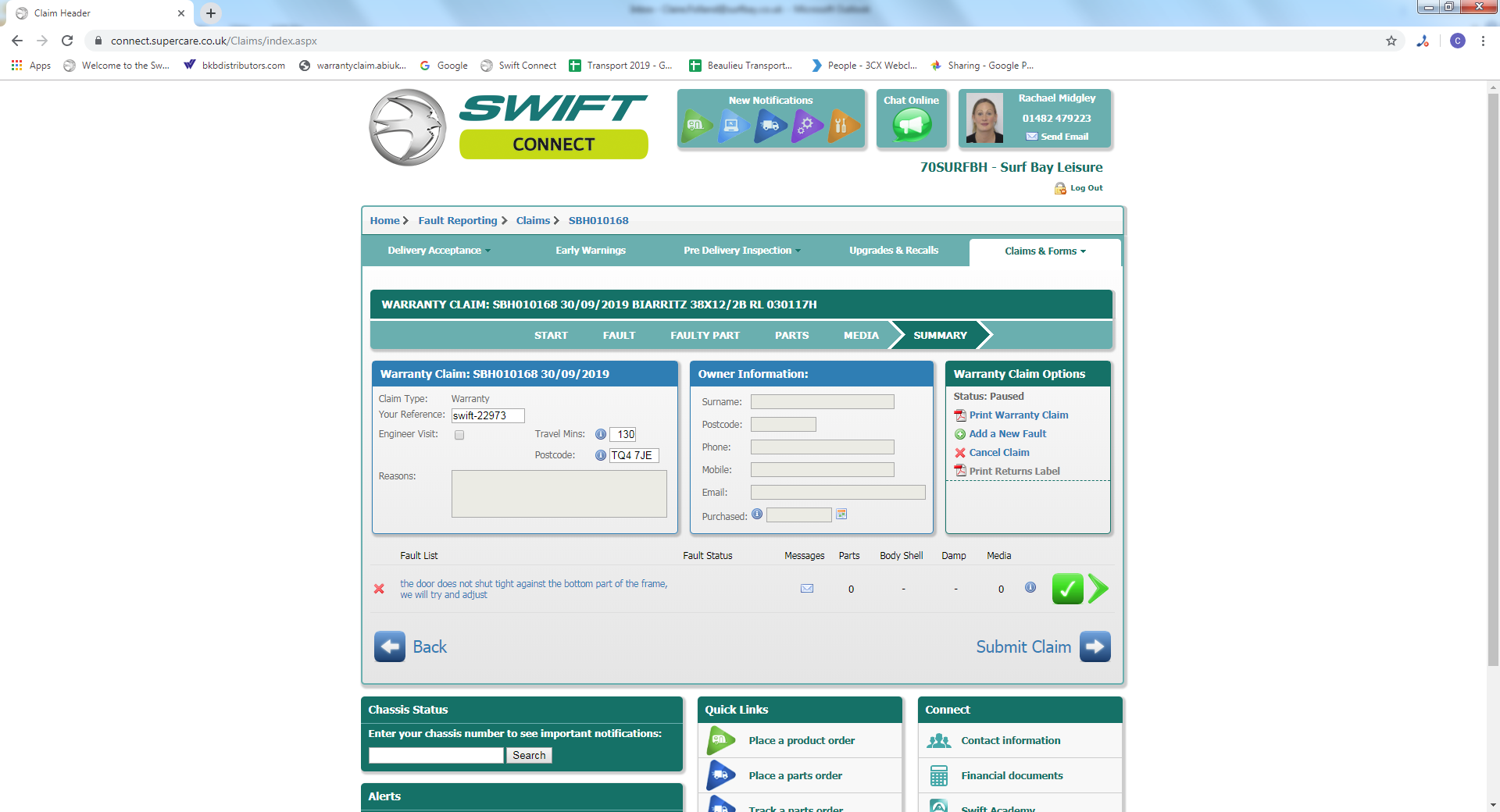Image resolution: width=1500 pixels, height=812 pixels.
Task: Open the Purchased date calendar picker
Action: tap(841, 514)
